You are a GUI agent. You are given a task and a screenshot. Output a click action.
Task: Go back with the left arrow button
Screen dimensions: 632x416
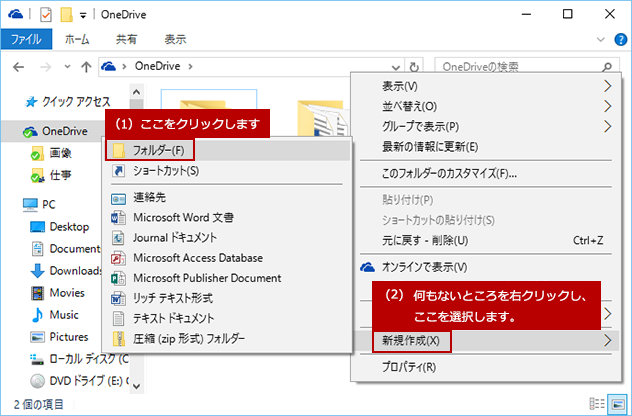point(19,67)
